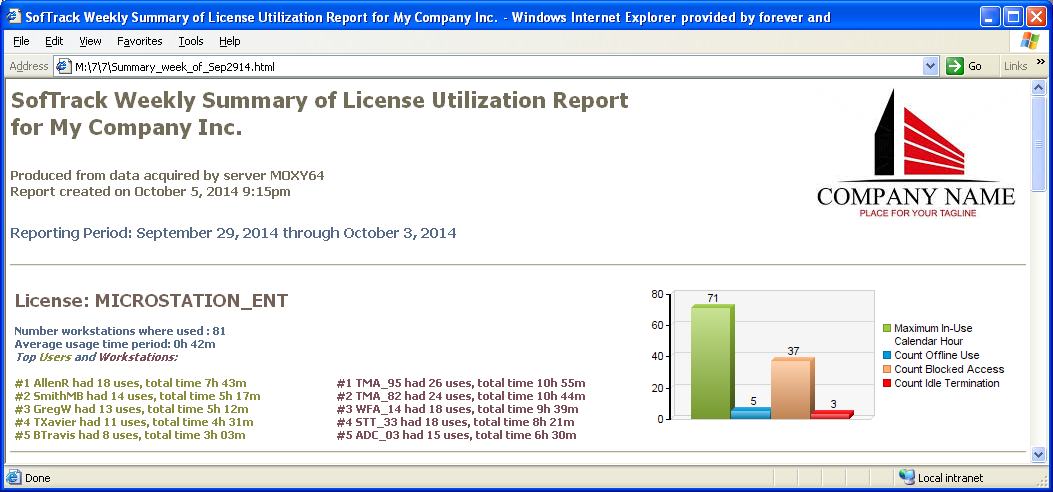Click the 'Reporting Period' date line
Image resolution: width=1053 pixels, height=492 pixels.
pos(234,233)
